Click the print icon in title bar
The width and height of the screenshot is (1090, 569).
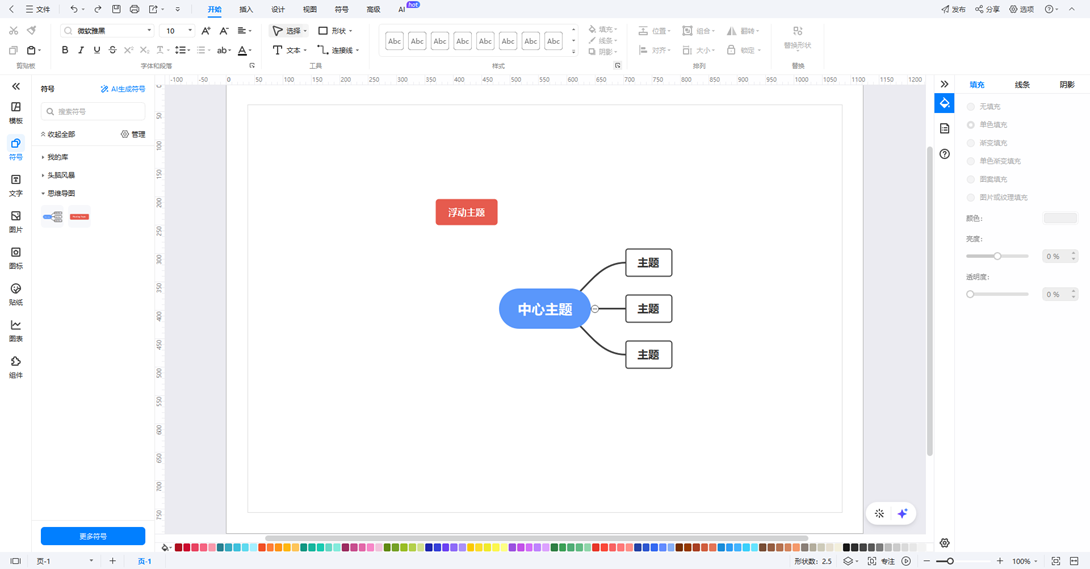tap(134, 9)
